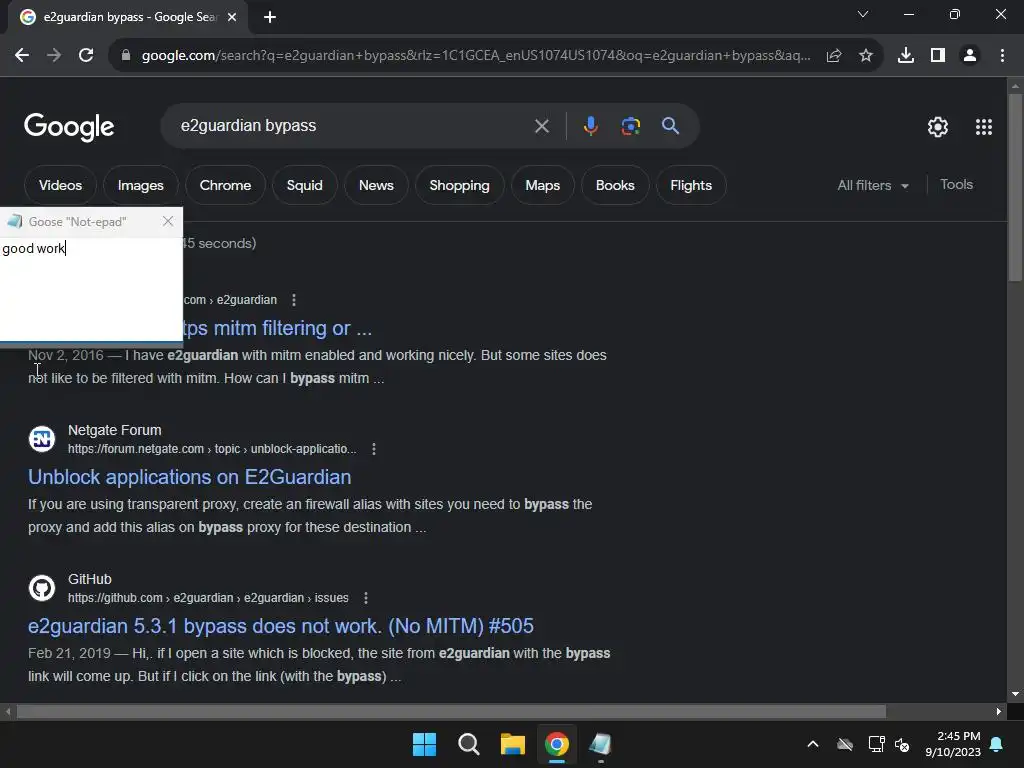Screen dimensions: 1024x768
Task: Reload the current page
Action: coord(86,56)
